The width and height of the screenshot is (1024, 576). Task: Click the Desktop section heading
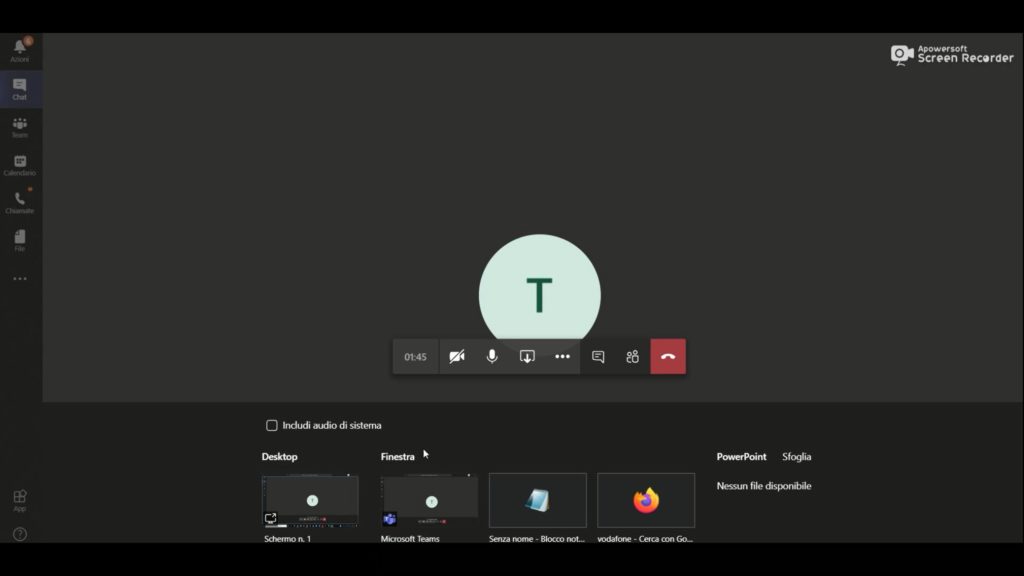tap(280, 456)
